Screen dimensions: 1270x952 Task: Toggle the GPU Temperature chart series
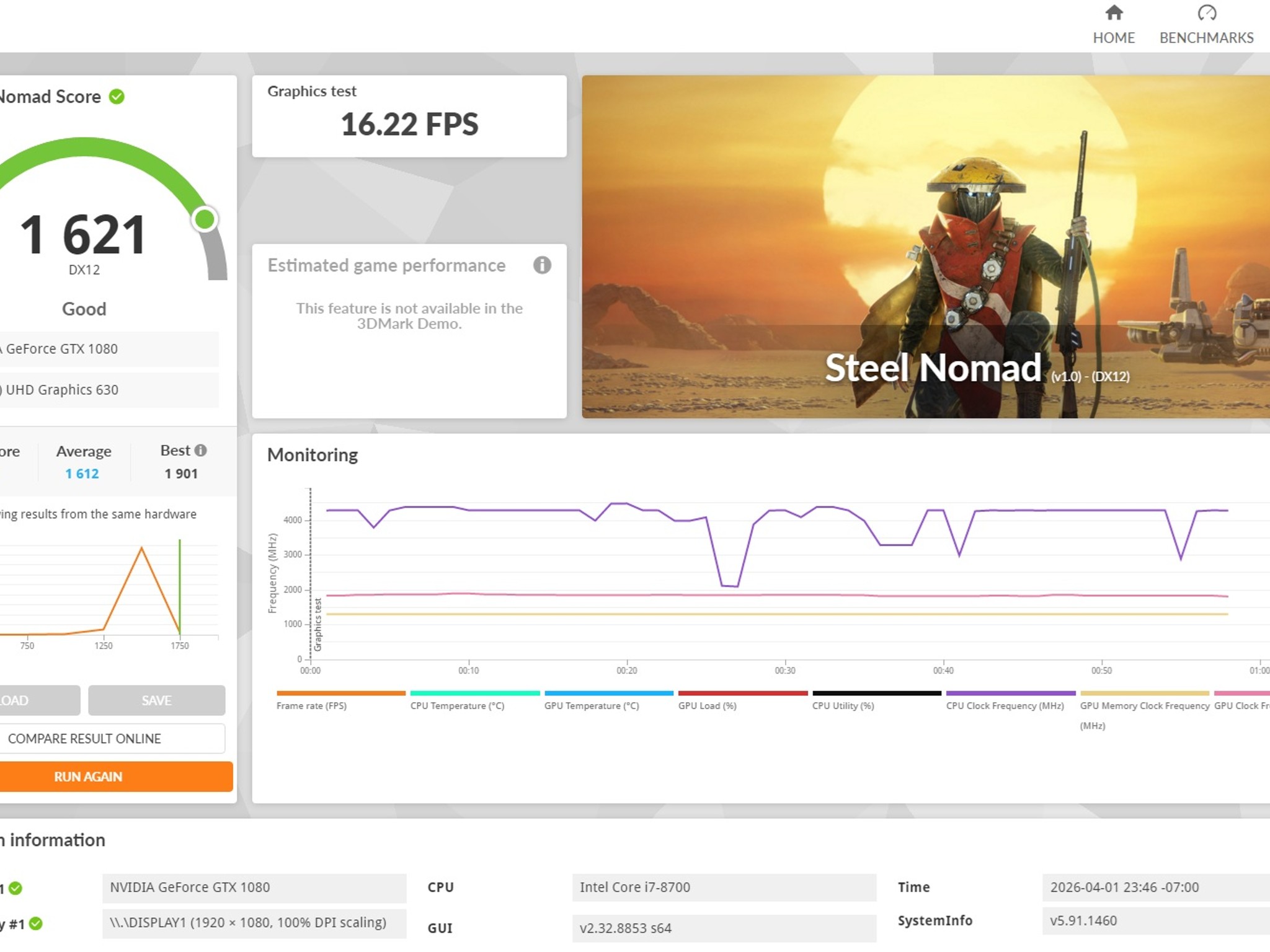coord(608,700)
